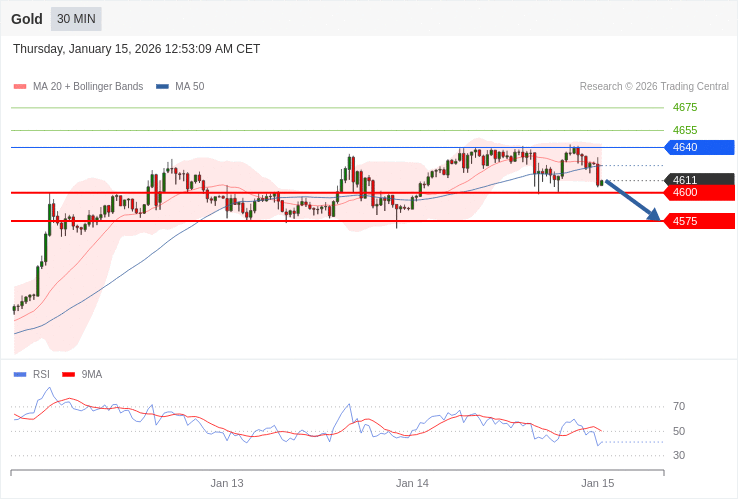Click the 30 MIN timeframe badge
Viewport: 738px width, 500px height.
point(76,19)
